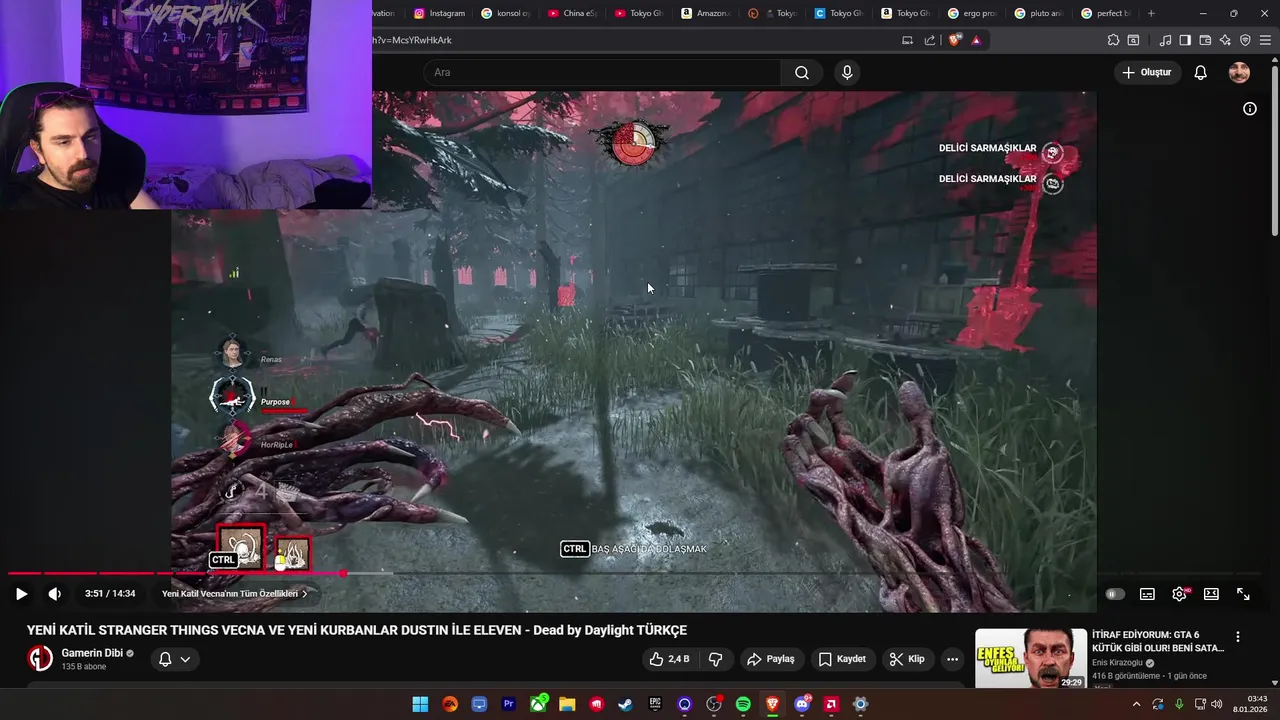Open a new browser tab
The image size is (1280, 720).
coord(1151,13)
